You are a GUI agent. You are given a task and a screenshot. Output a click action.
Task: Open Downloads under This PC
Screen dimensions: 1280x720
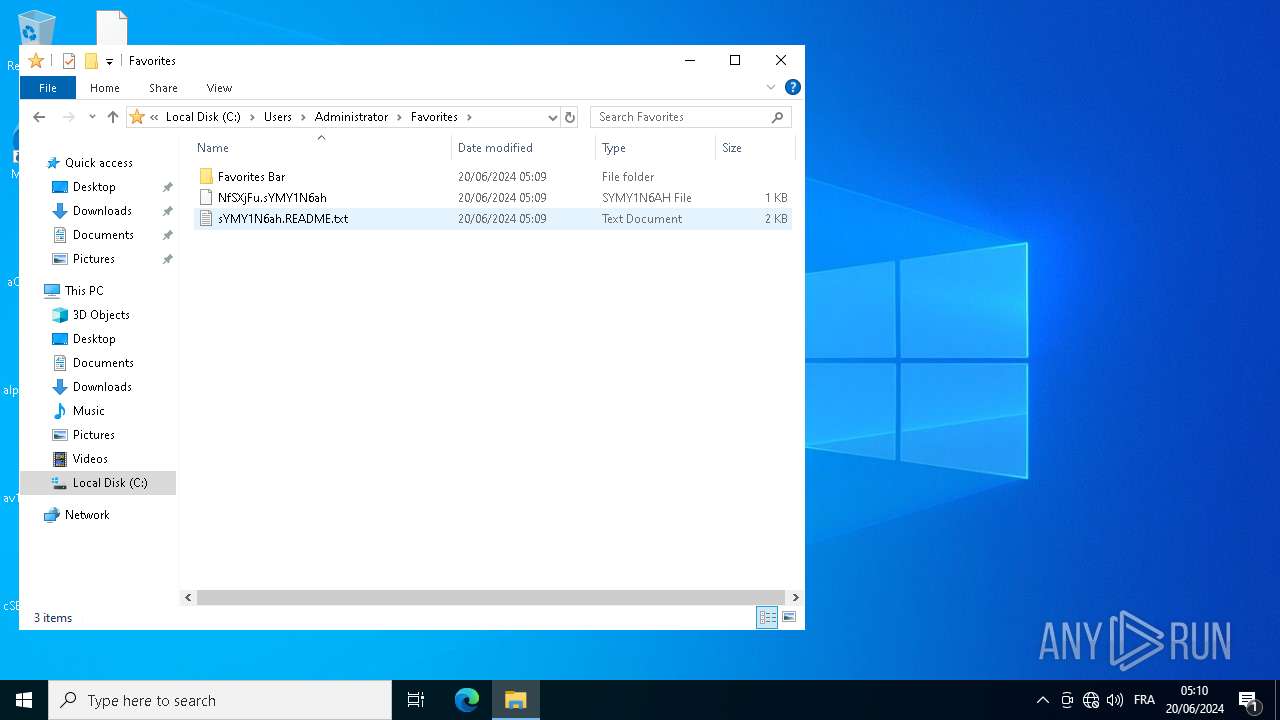coord(102,387)
